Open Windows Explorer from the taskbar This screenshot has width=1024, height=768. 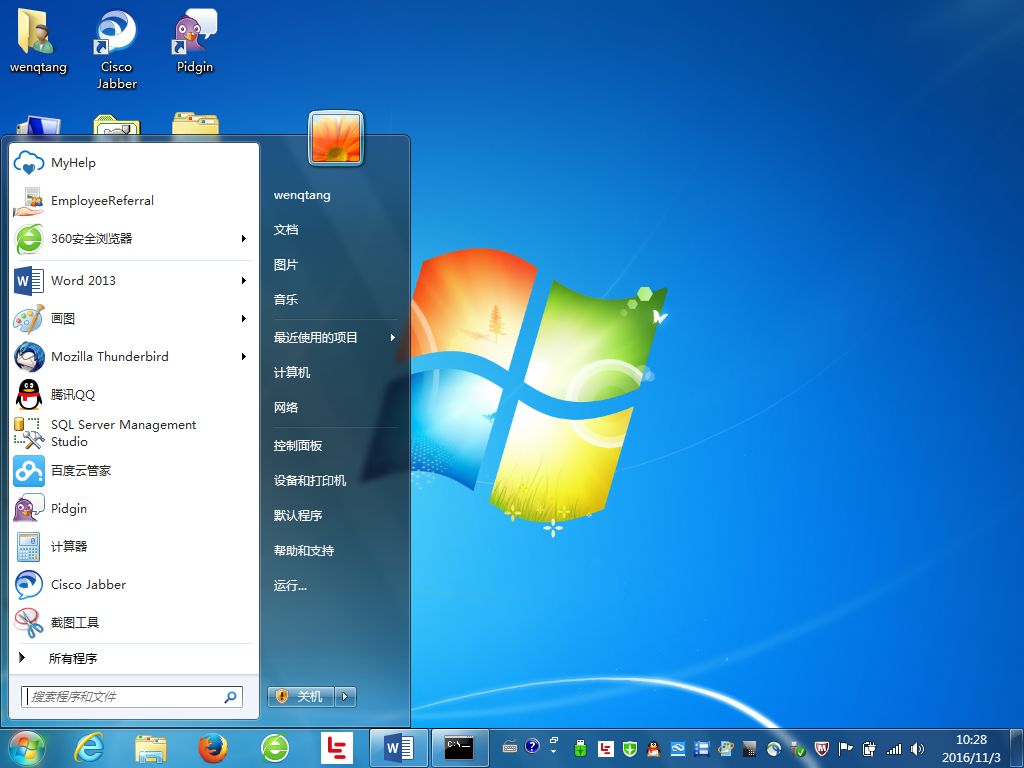[x=151, y=748]
